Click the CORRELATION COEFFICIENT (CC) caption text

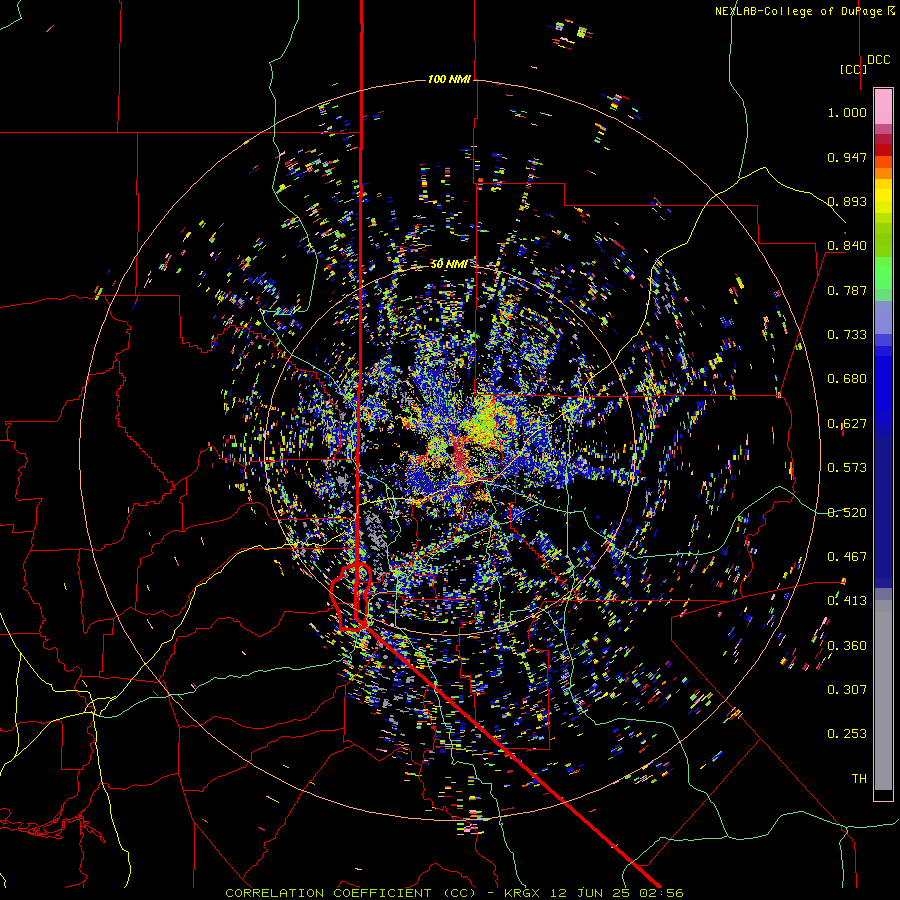pos(351,893)
